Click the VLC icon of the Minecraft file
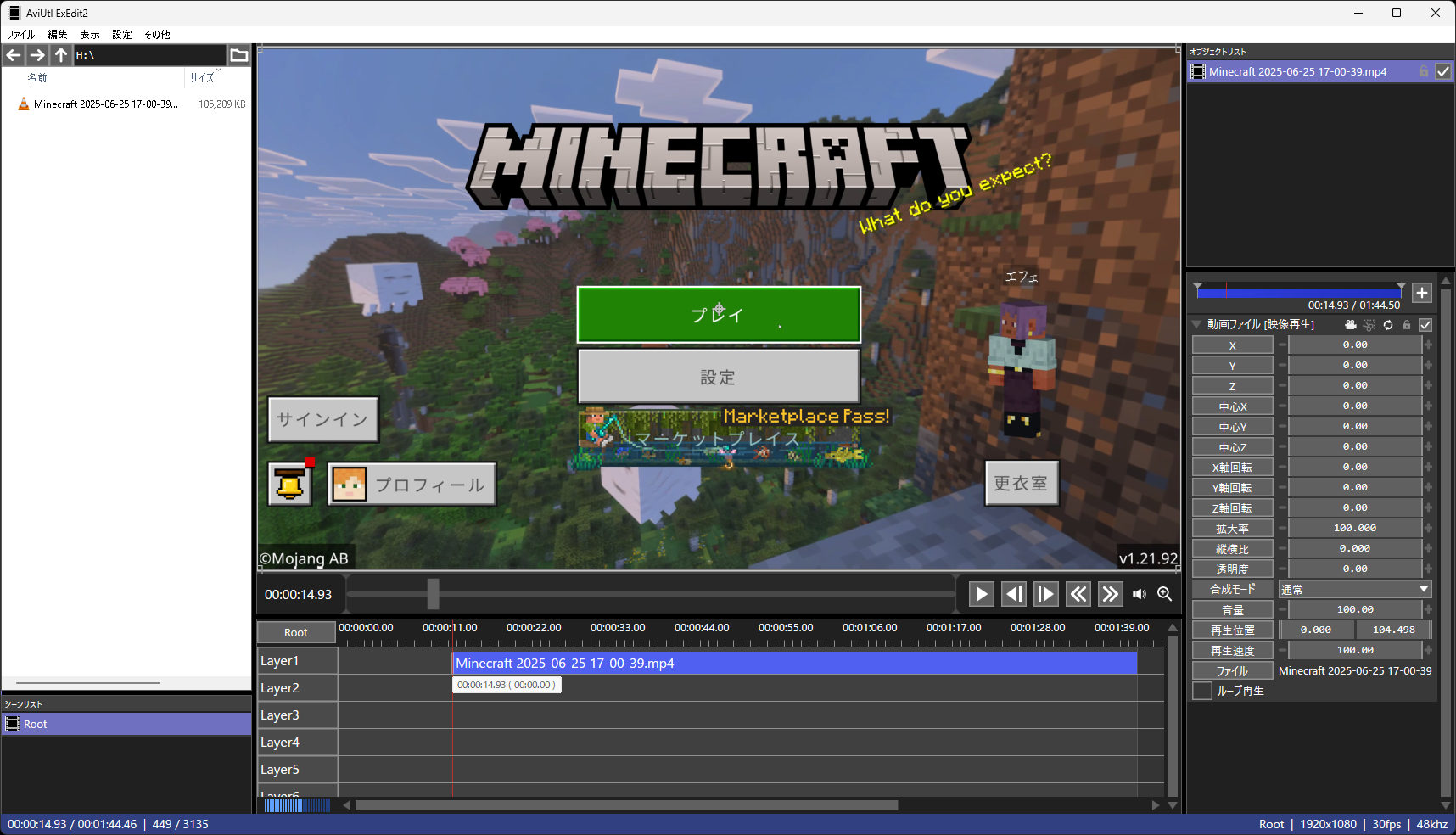Image resolution: width=1456 pixels, height=835 pixels. coord(24,104)
